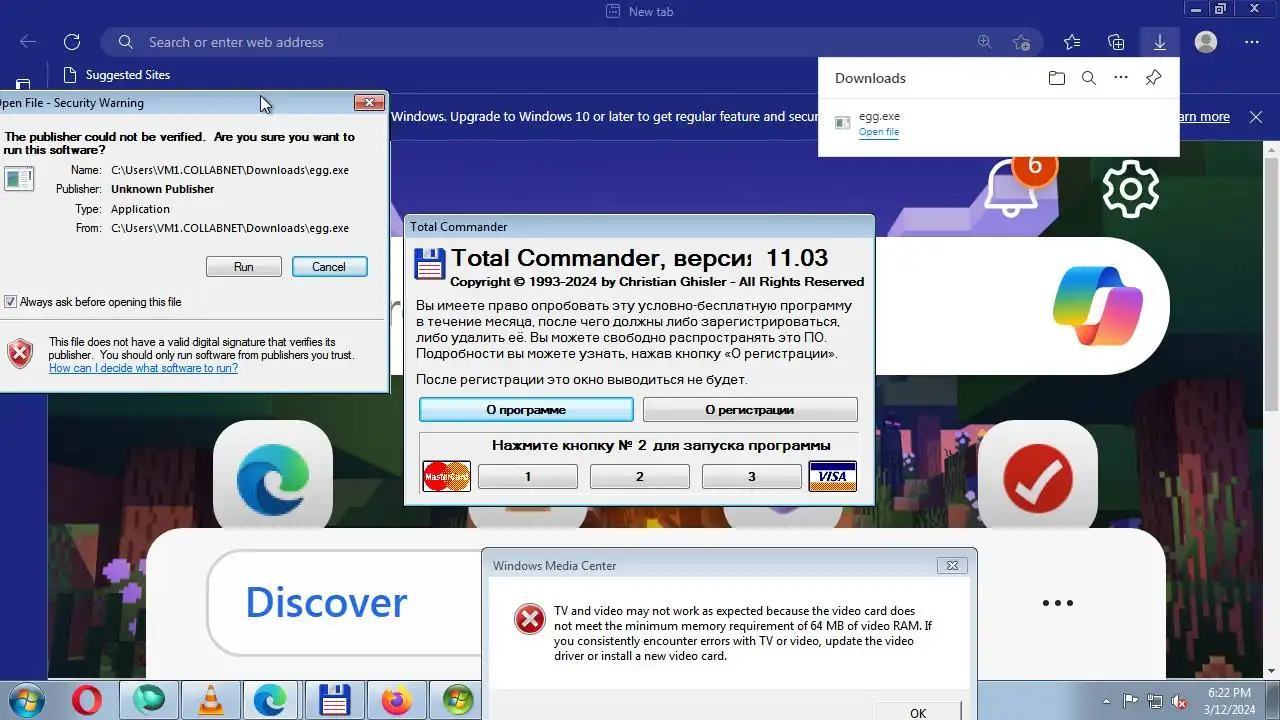Viewport: 1280px width, 720px height.
Task: Switch to Microsoft Edge taskbar icon
Action: click(x=270, y=700)
